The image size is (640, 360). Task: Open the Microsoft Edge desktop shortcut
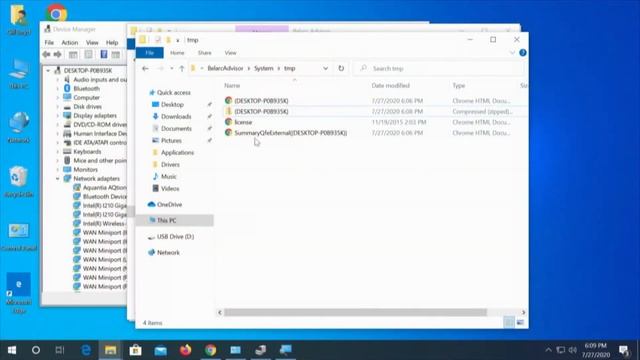18,292
